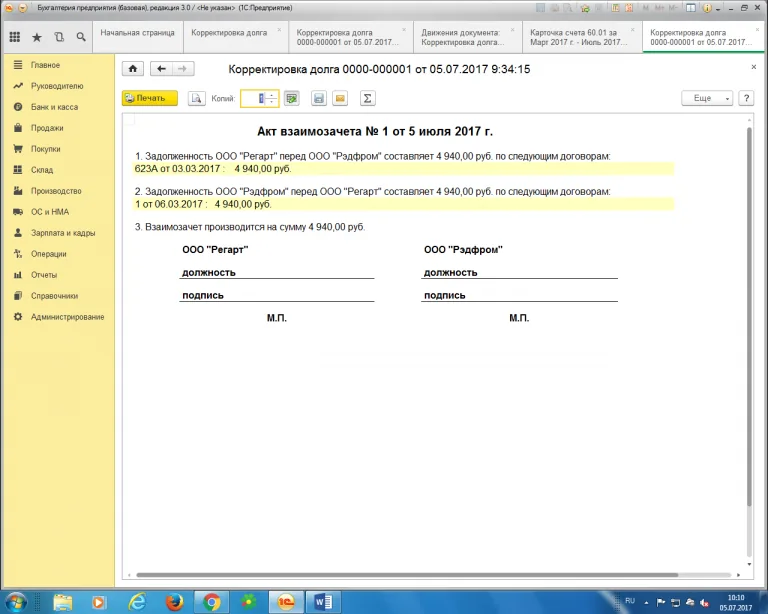Click the sum (Σ) icon
The image size is (768, 614).
pyautogui.click(x=367, y=98)
